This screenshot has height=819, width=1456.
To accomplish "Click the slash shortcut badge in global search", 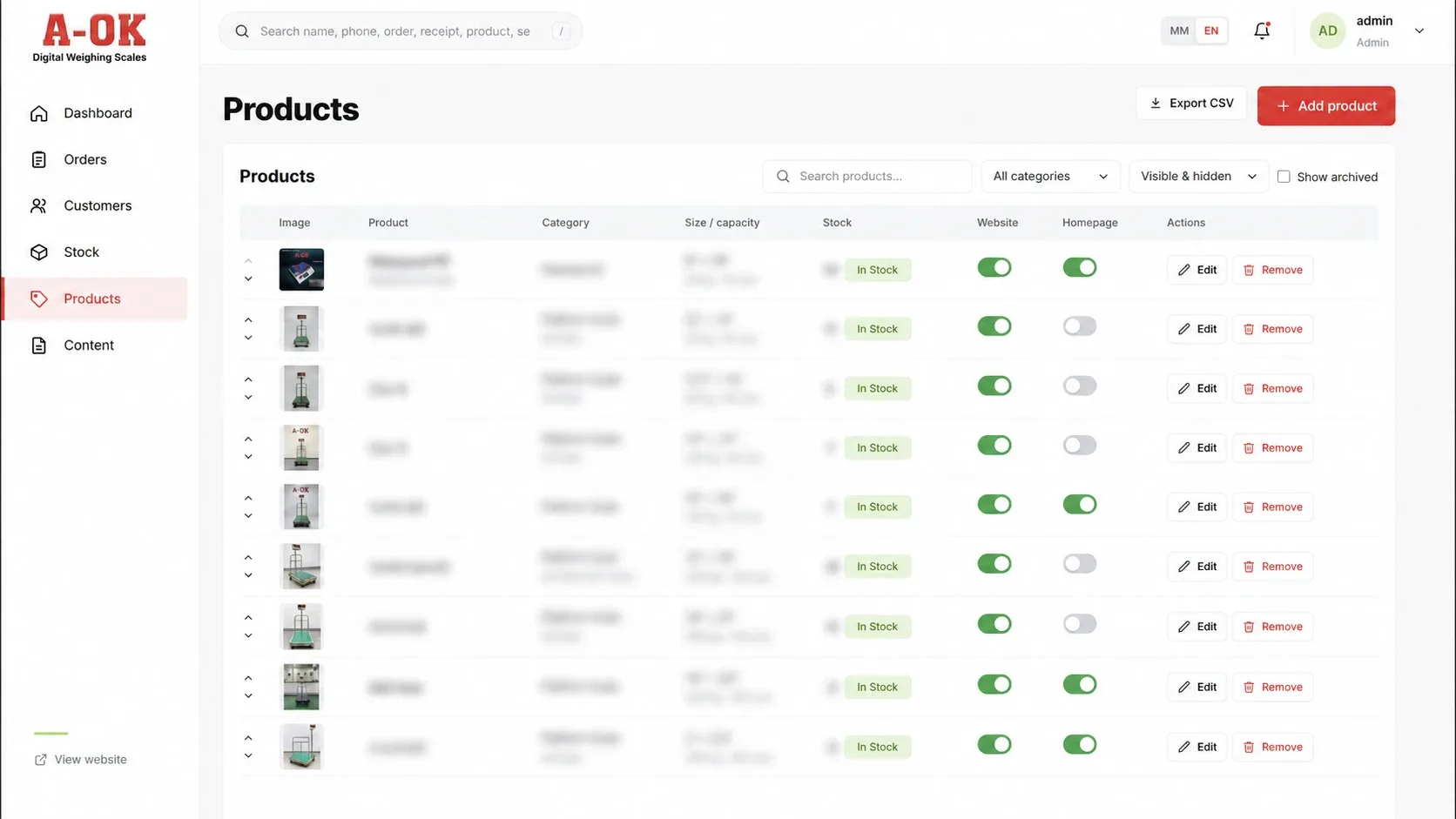I will pos(561,31).
